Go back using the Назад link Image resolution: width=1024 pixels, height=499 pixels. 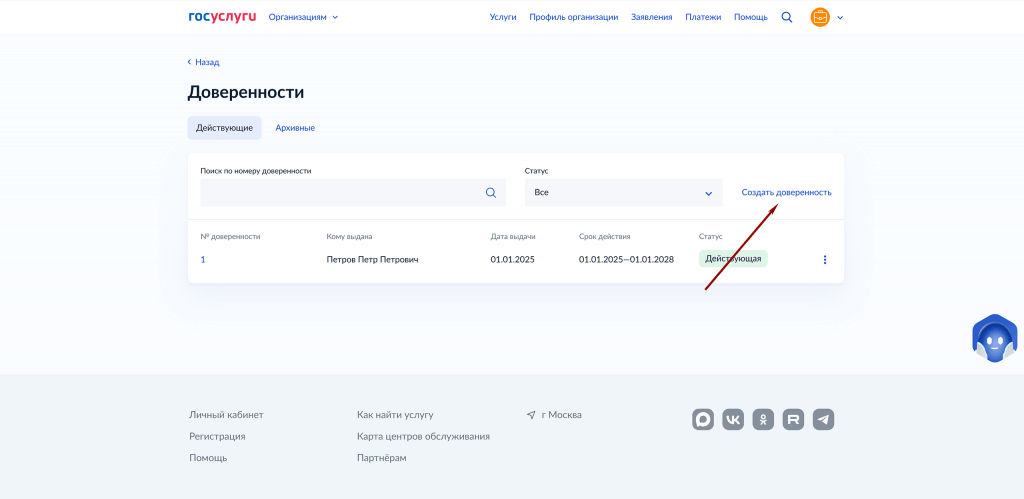203,62
